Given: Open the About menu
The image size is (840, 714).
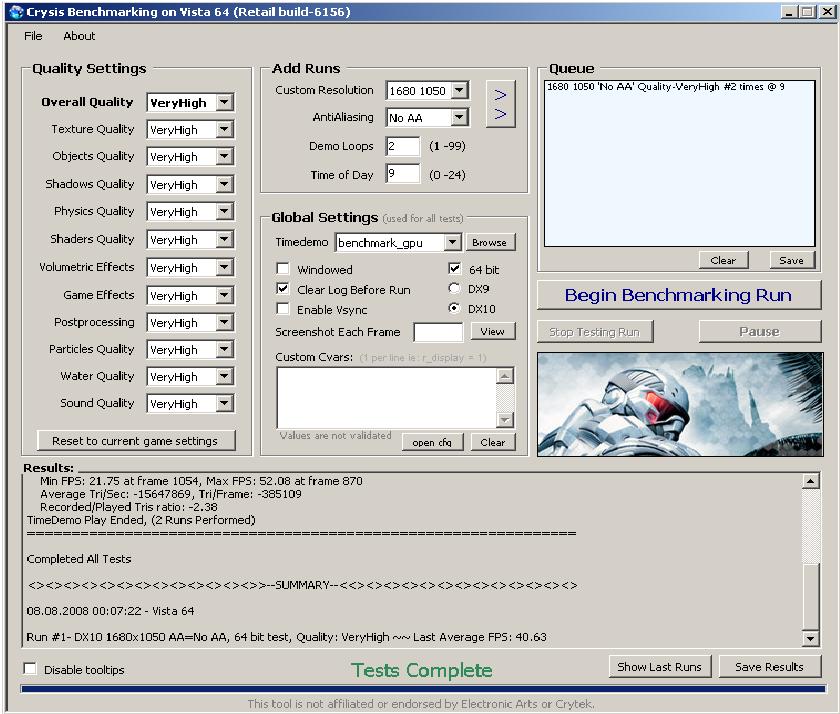Looking at the screenshot, I should [x=79, y=36].
